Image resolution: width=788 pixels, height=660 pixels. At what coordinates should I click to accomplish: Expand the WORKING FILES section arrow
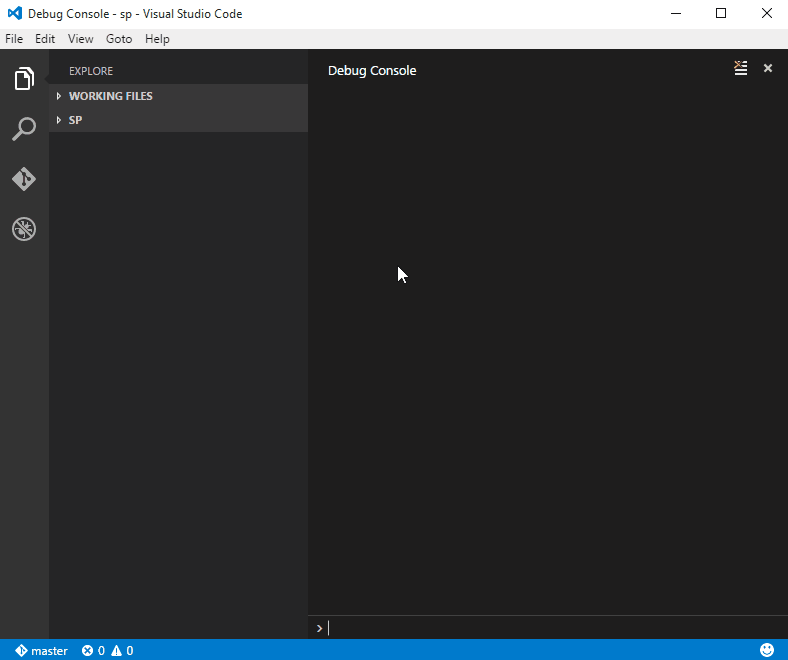[59, 96]
